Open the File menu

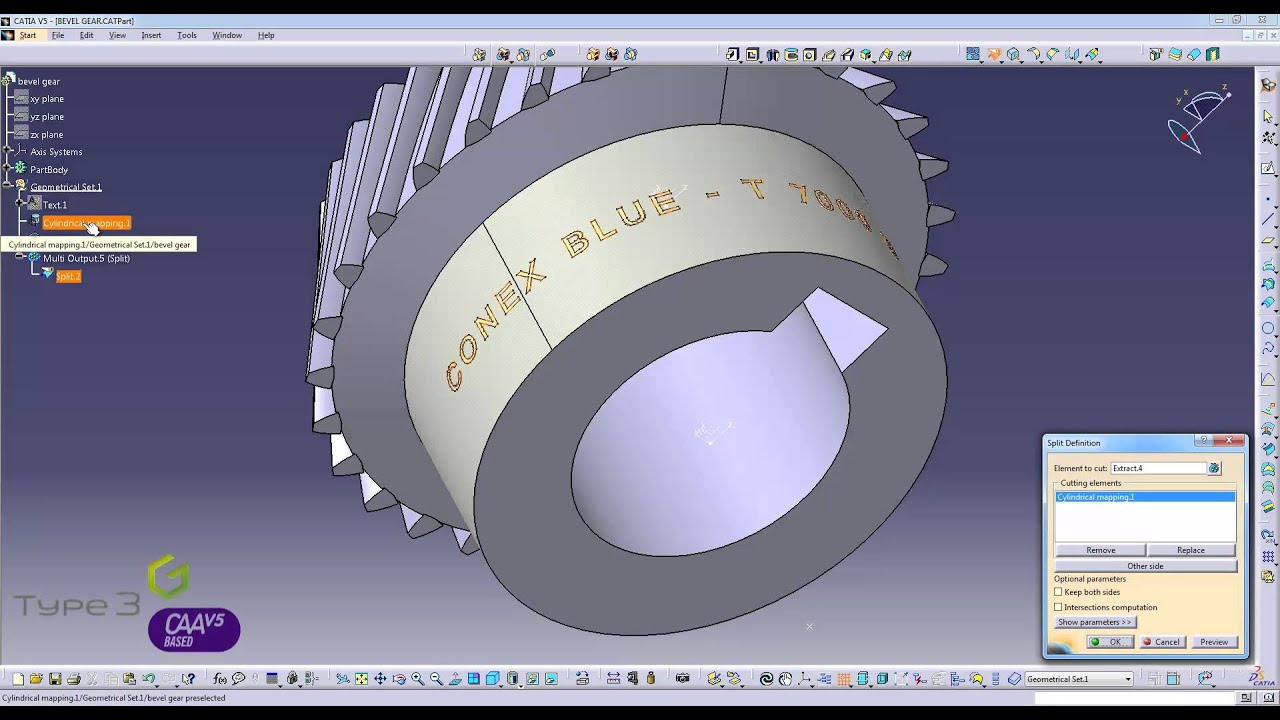58,35
